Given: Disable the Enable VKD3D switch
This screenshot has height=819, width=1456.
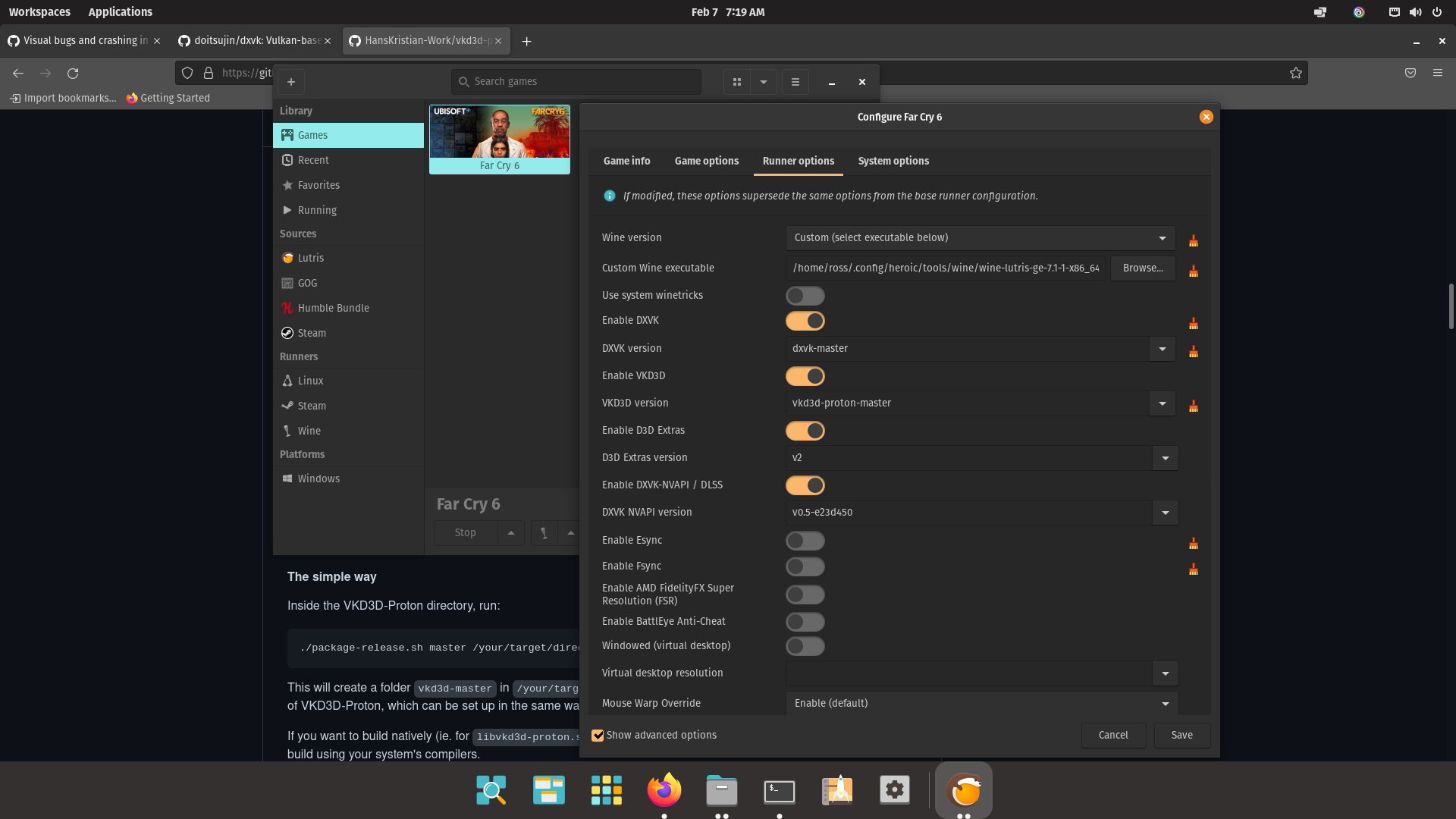Looking at the screenshot, I should click(x=805, y=376).
